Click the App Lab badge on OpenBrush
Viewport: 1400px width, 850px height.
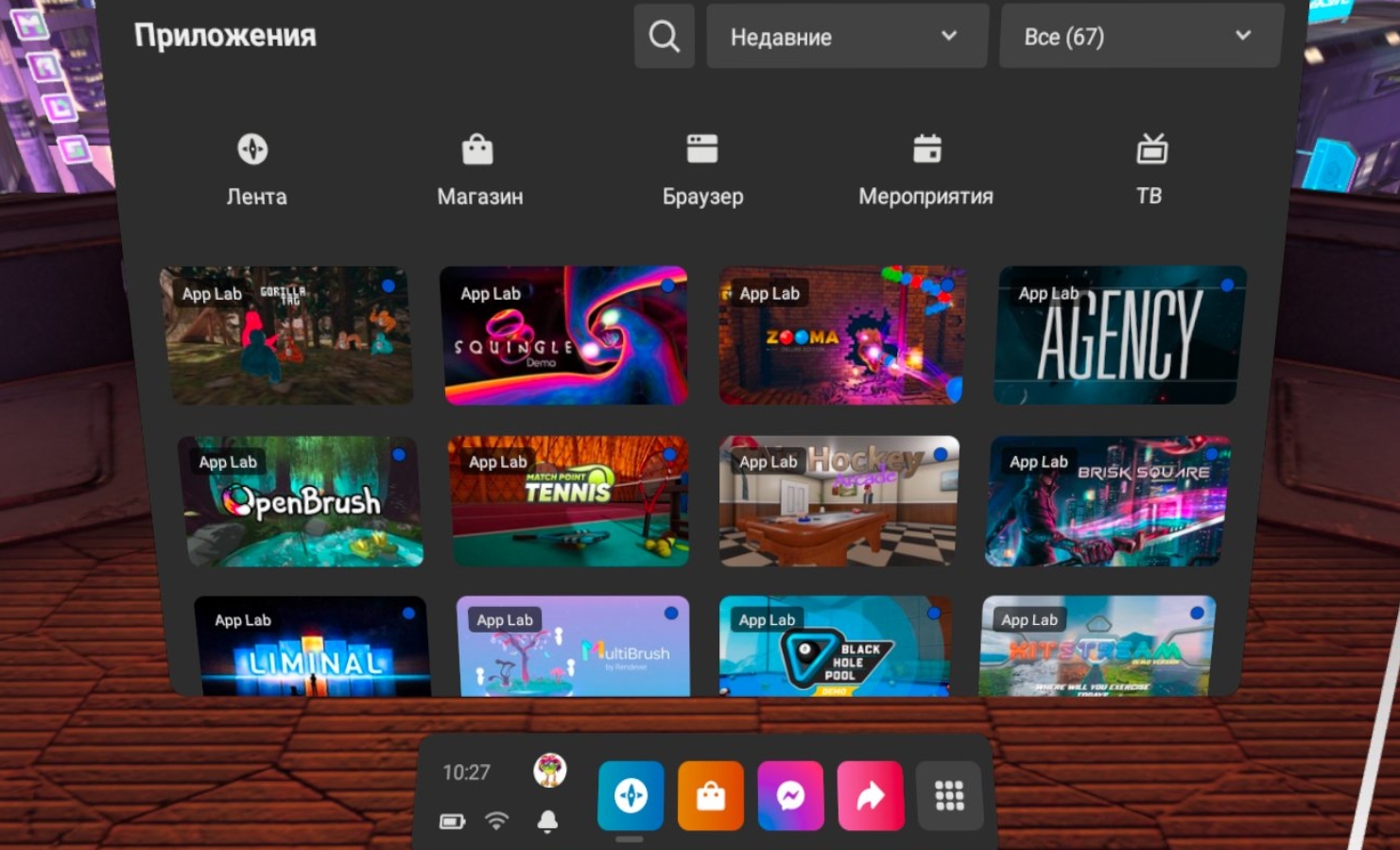click(228, 461)
